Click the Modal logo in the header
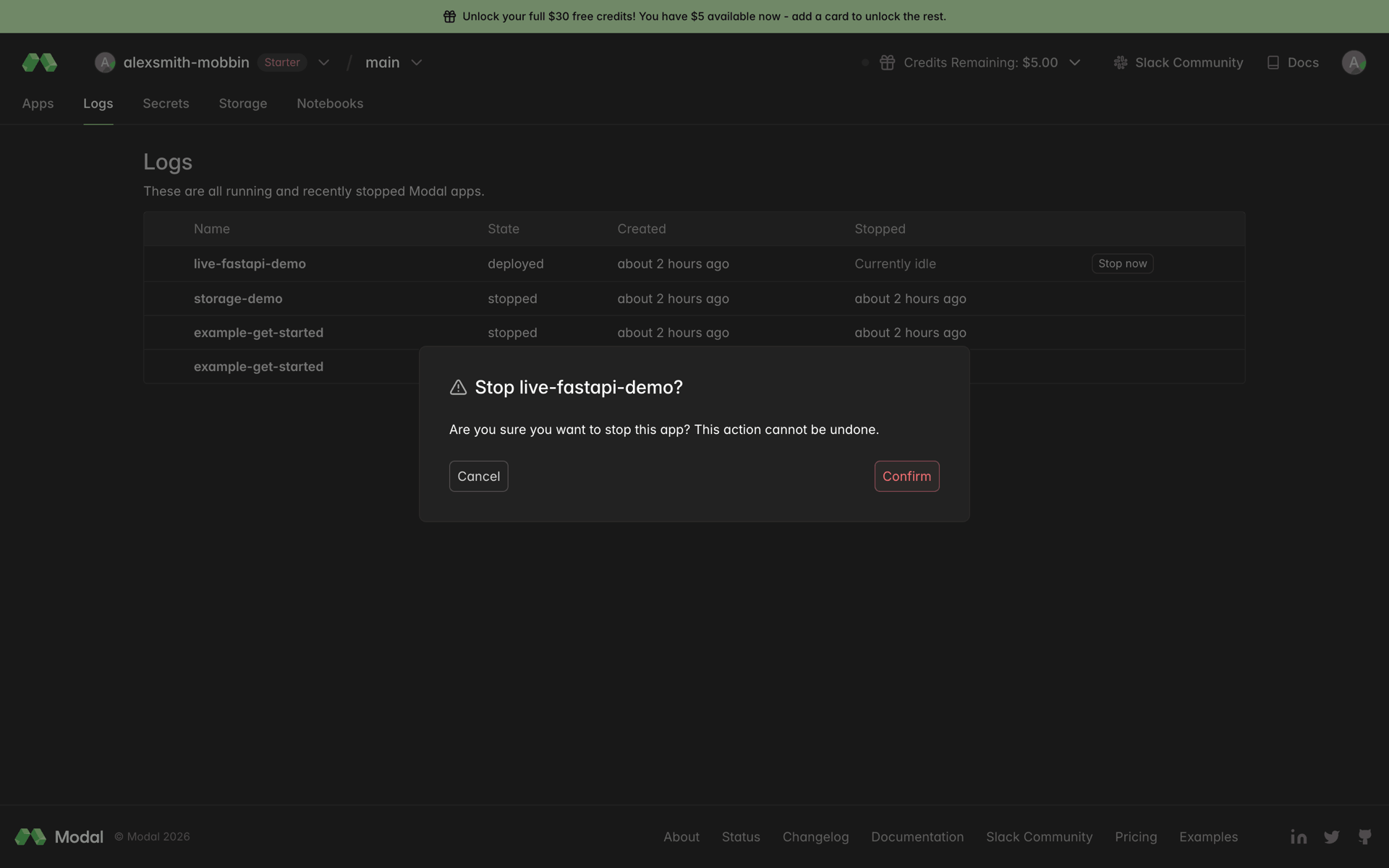Viewport: 1389px width, 868px height. point(40,63)
